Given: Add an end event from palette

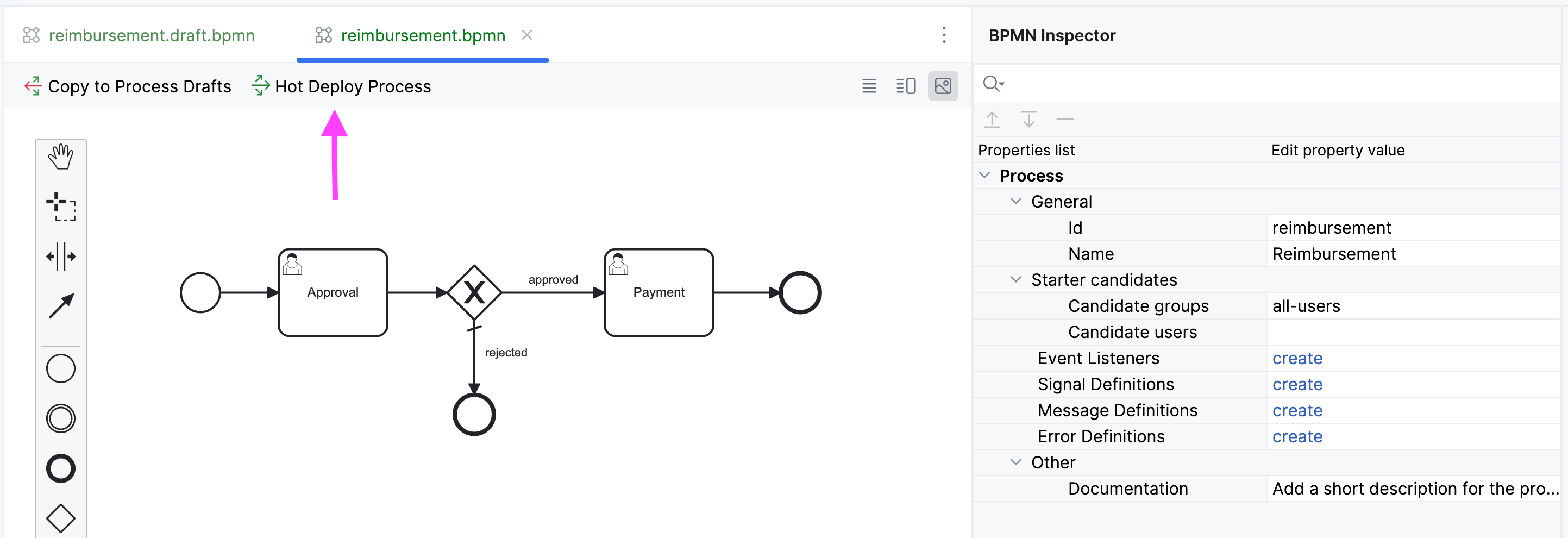Looking at the screenshot, I should tap(61, 468).
